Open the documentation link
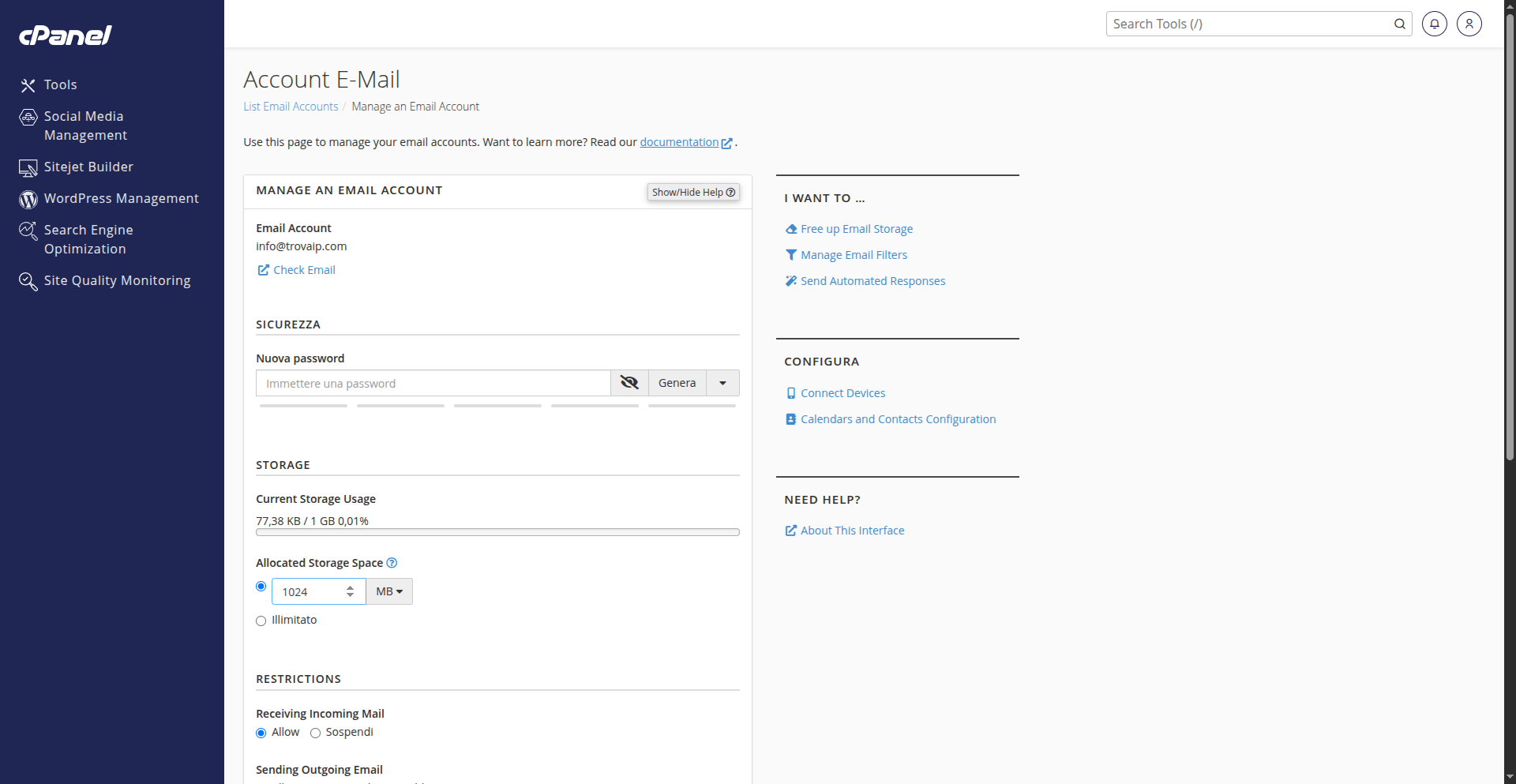Image resolution: width=1516 pixels, height=784 pixels. 679,142
